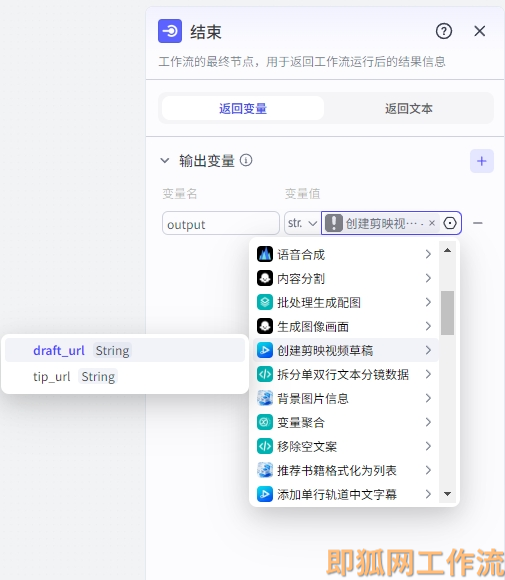This screenshot has width=505, height=580.
Task: Clear the selected 创建剪映视频 reference tag
Action: [x=431, y=223]
